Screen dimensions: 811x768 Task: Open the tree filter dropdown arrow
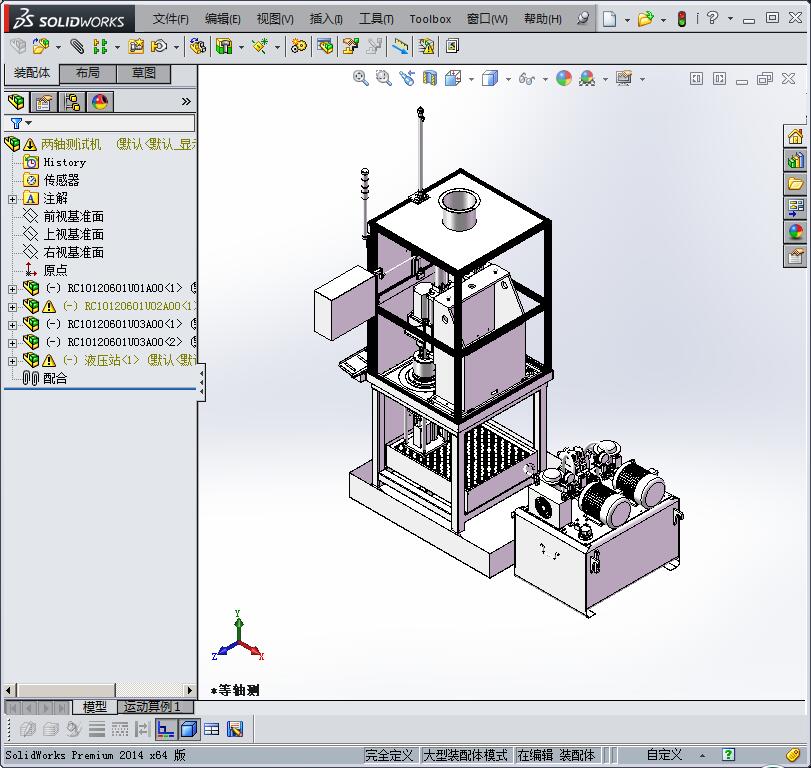click(28, 123)
